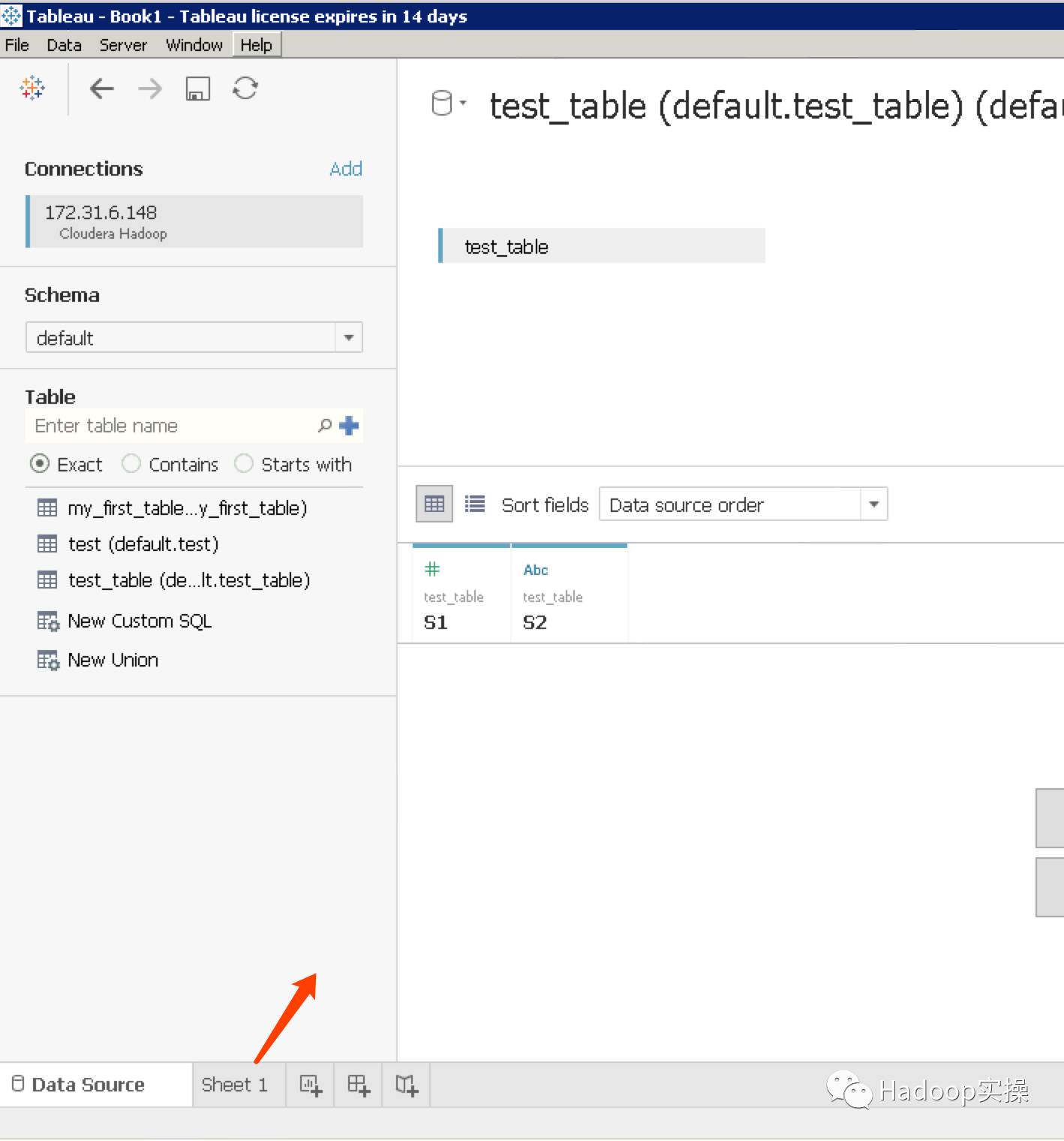Screen dimensions: 1064x1141
Task: Switch to data grid preview view icon
Action: coord(434,504)
